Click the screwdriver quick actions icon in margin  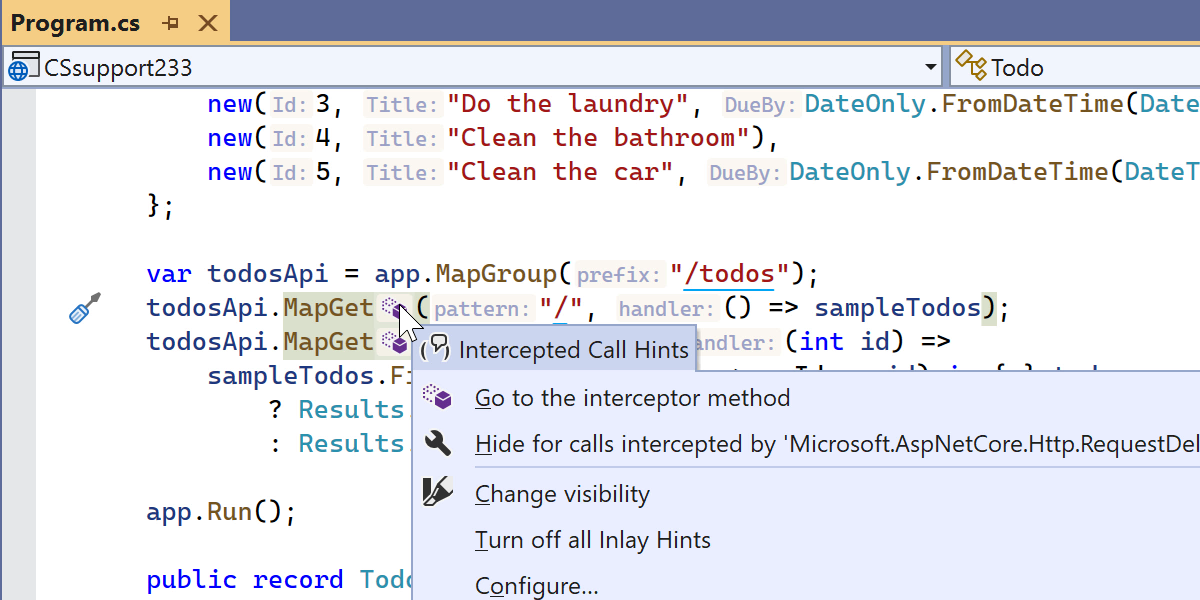(84, 308)
